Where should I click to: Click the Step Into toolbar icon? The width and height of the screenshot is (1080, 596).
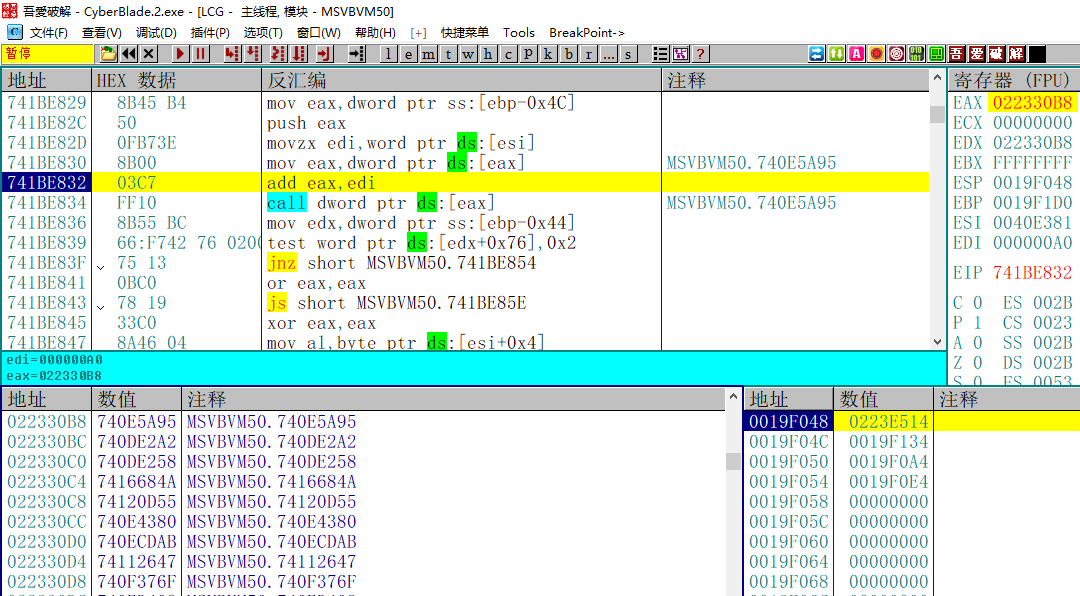(232, 54)
